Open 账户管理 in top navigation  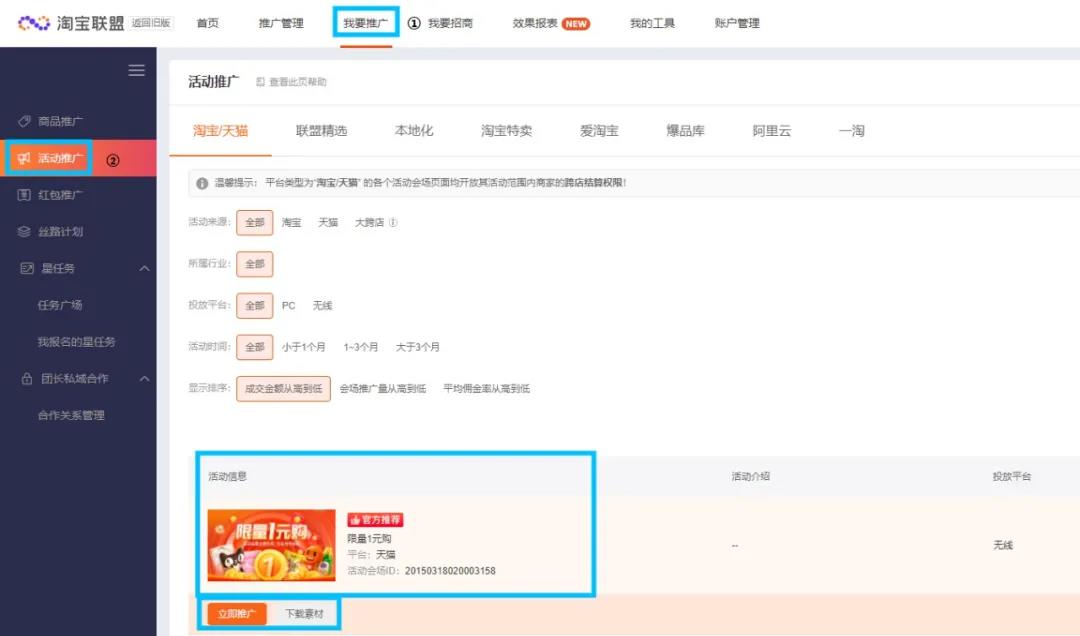coord(737,23)
